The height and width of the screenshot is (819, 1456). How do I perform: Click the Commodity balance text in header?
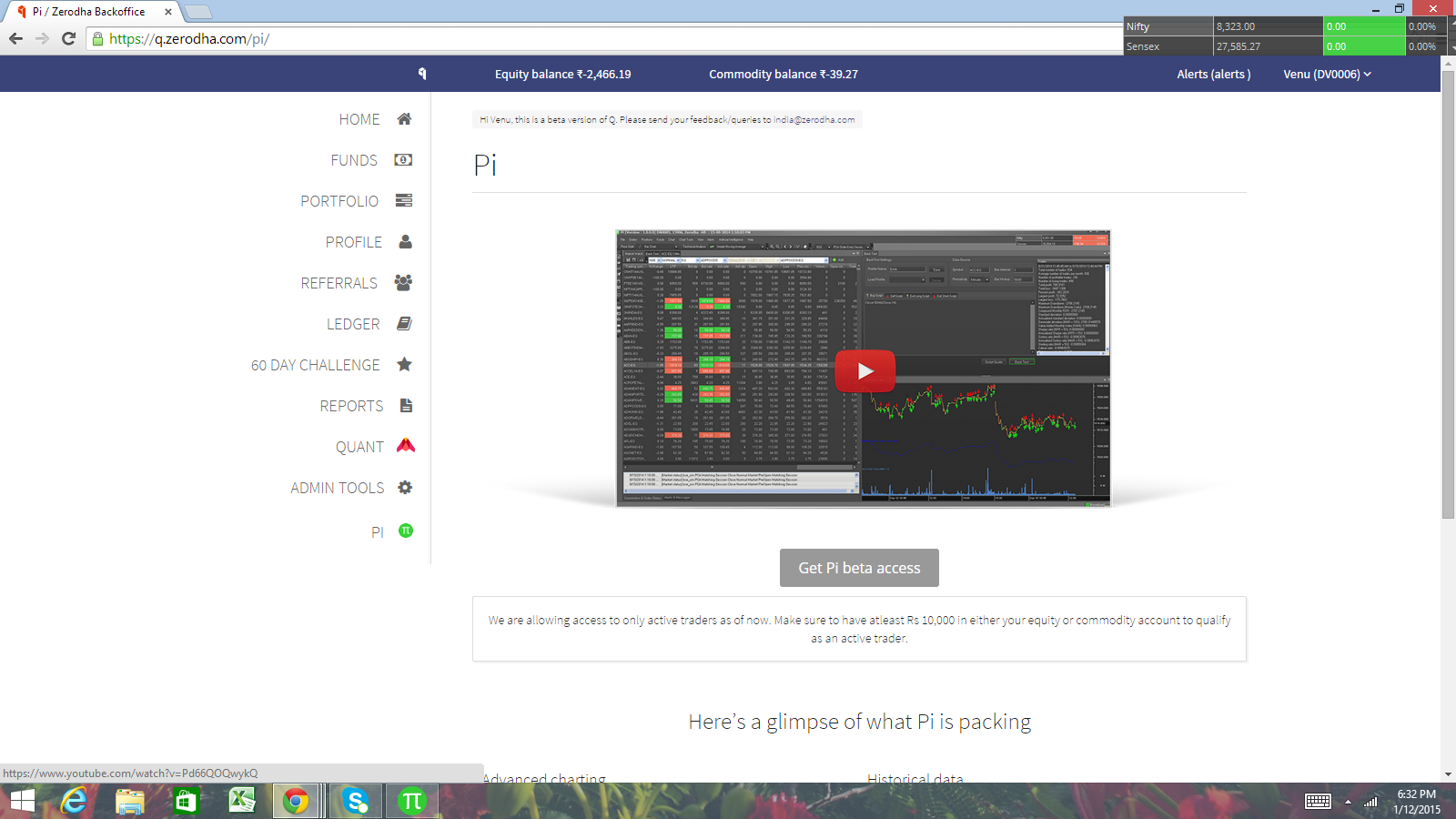pos(784,74)
